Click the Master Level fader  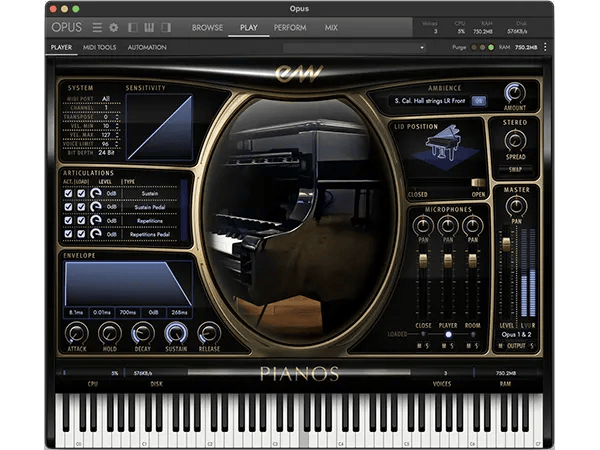coord(506,245)
